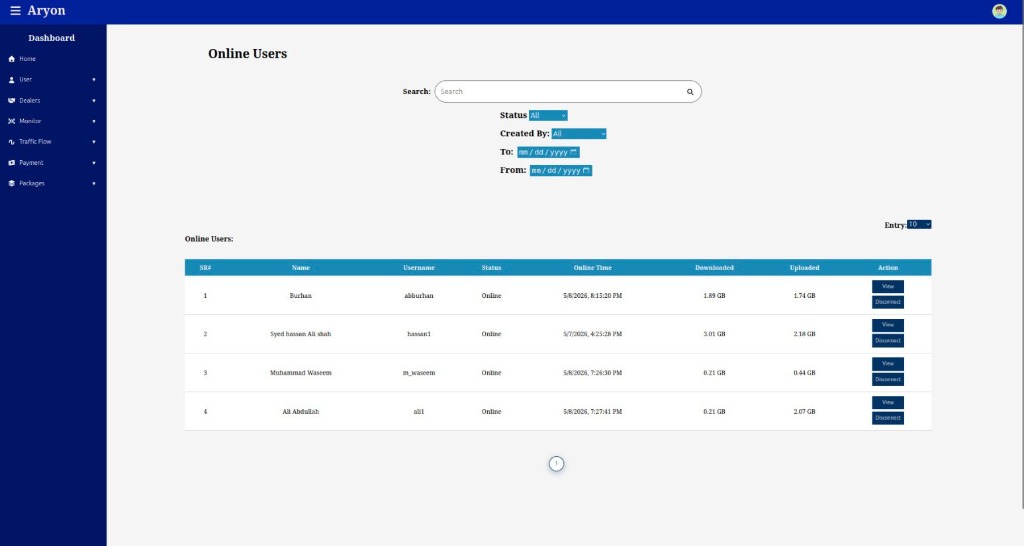Select username cell abburhan
This screenshot has height=546, width=1024.
click(419, 296)
